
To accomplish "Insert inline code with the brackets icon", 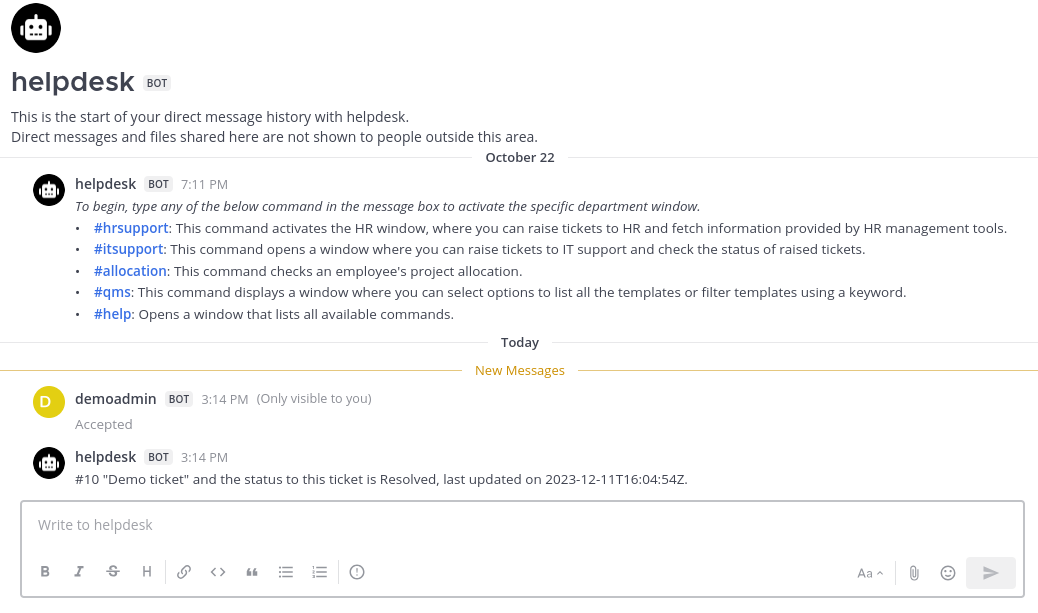I will tap(218, 572).
